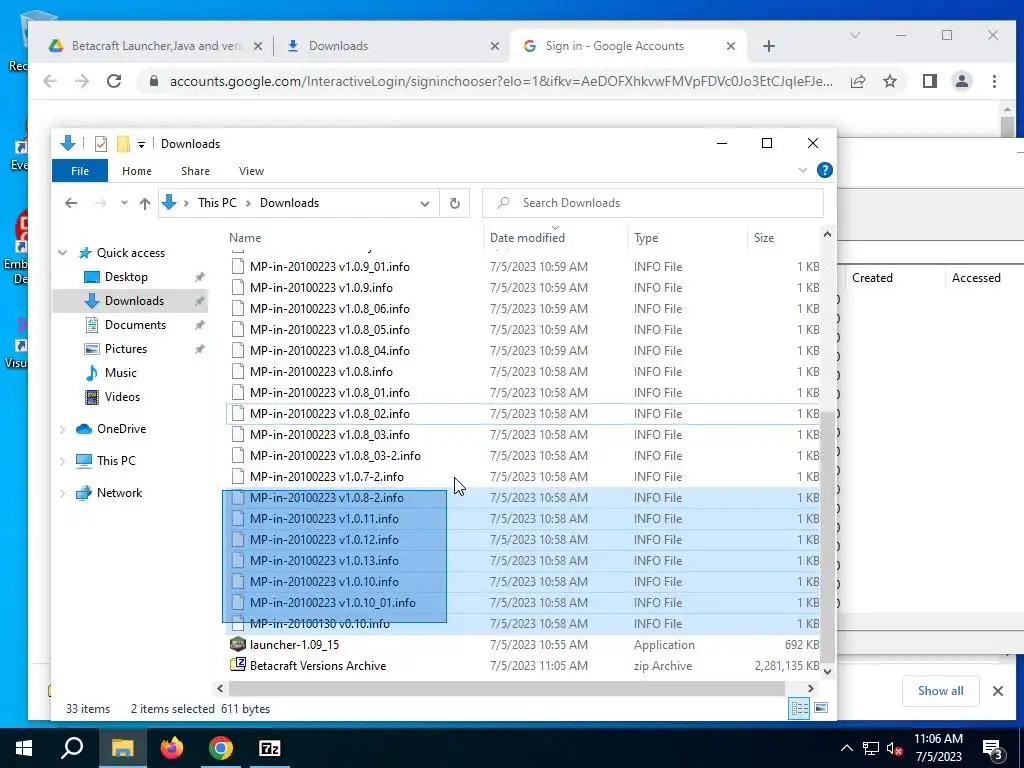Screen dimensions: 1024x768
Task: Refresh the Downloads folder
Action: 455,203
